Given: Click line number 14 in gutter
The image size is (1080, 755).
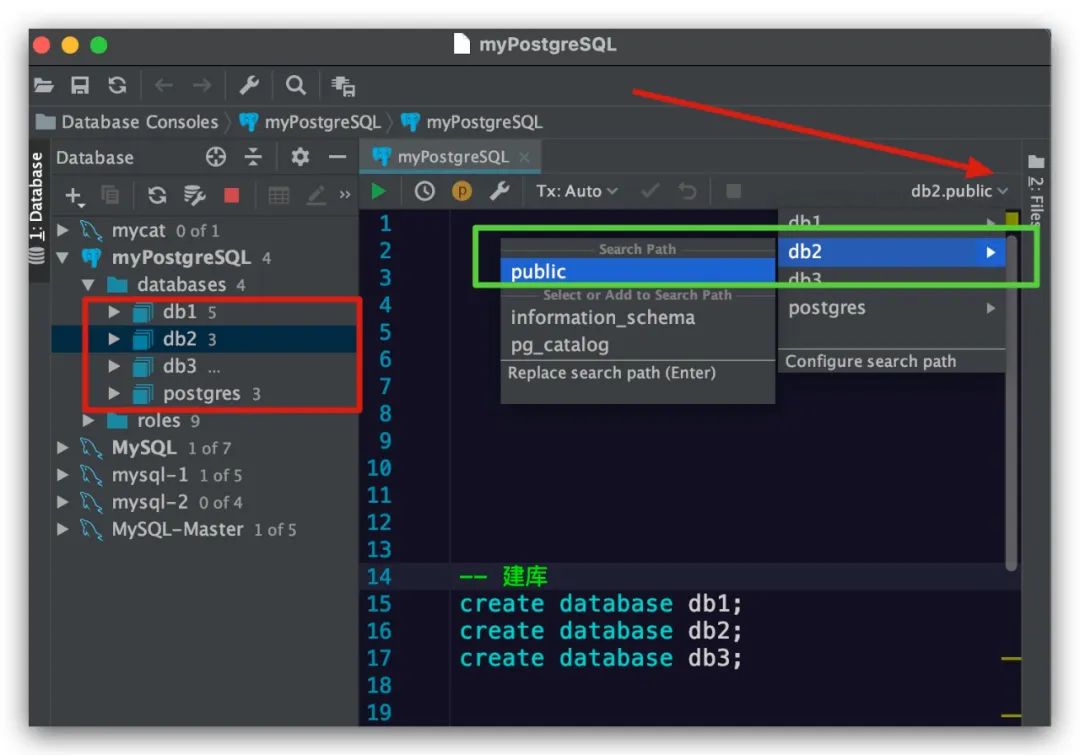Looking at the screenshot, I should point(379,576).
